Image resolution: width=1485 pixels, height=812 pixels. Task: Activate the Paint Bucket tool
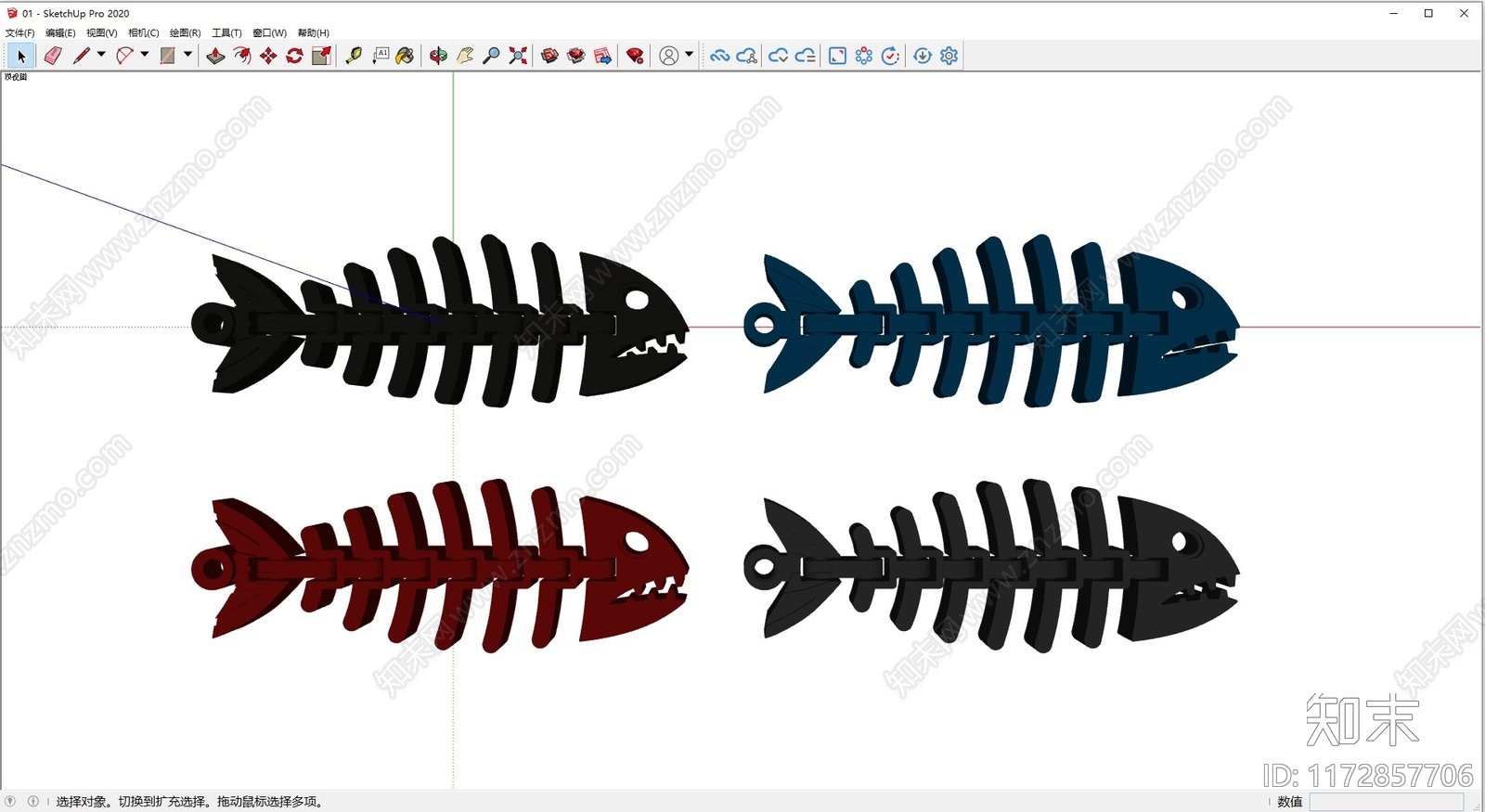405,56
